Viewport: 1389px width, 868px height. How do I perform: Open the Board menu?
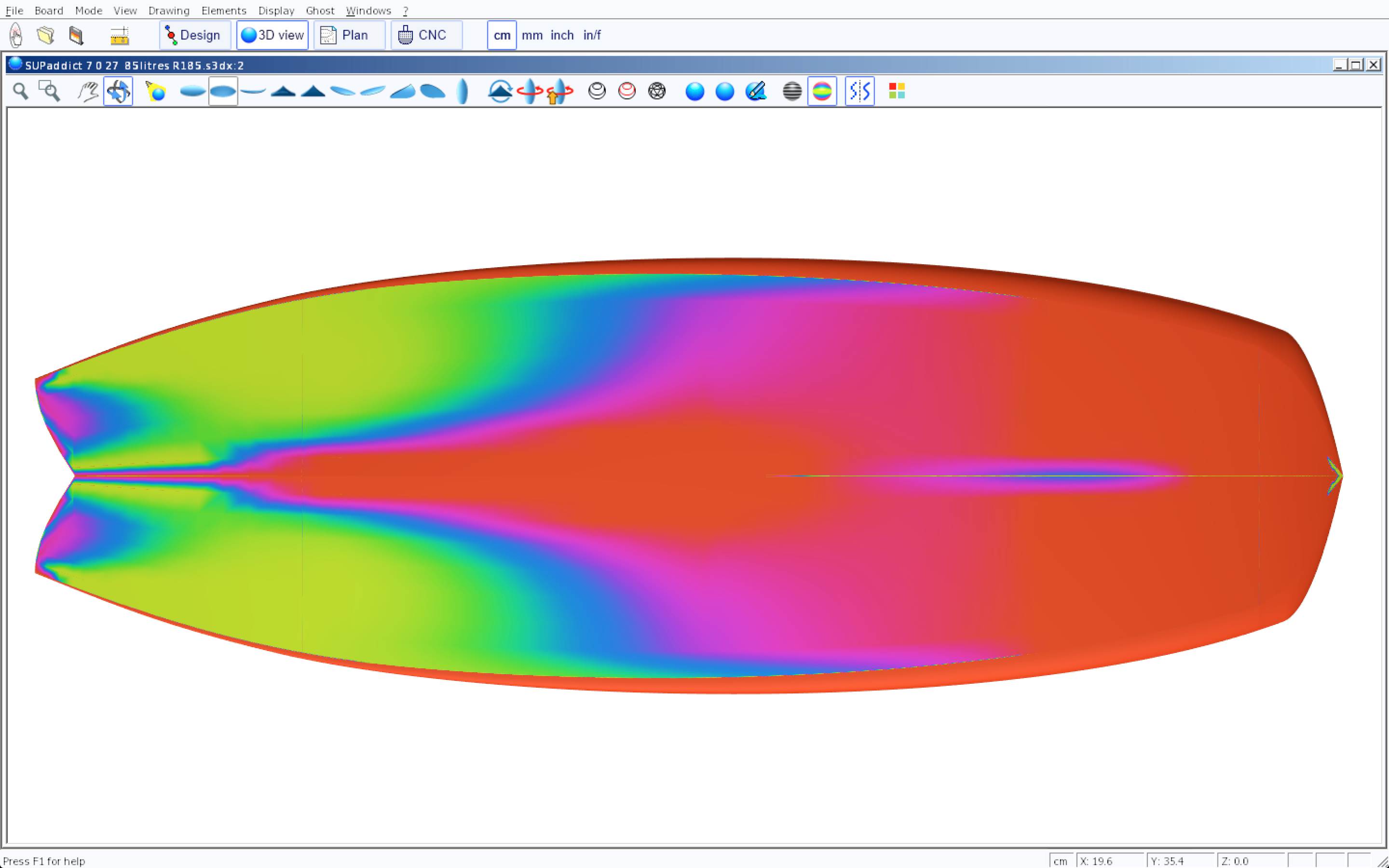point(49,10)
